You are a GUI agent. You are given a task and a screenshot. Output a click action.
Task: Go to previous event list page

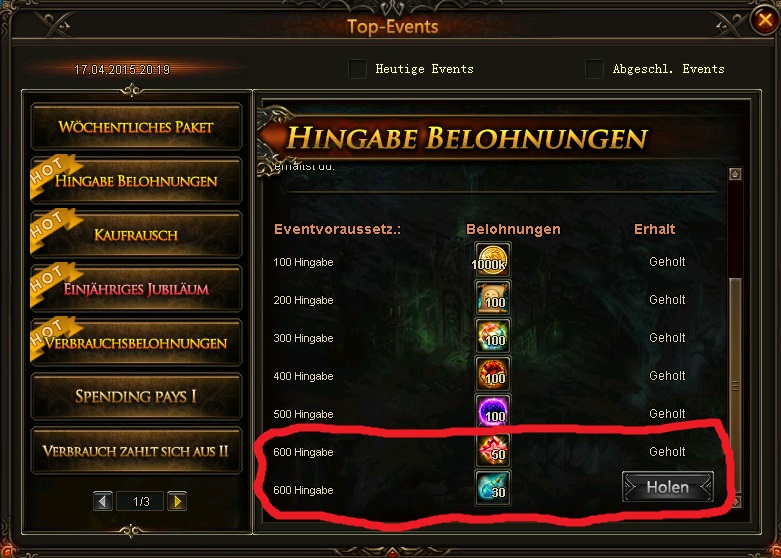(103, 501)
